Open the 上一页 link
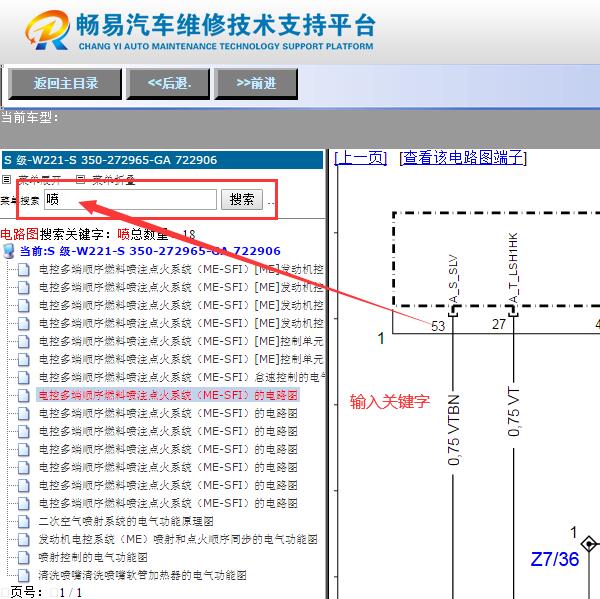 point(361,158)
